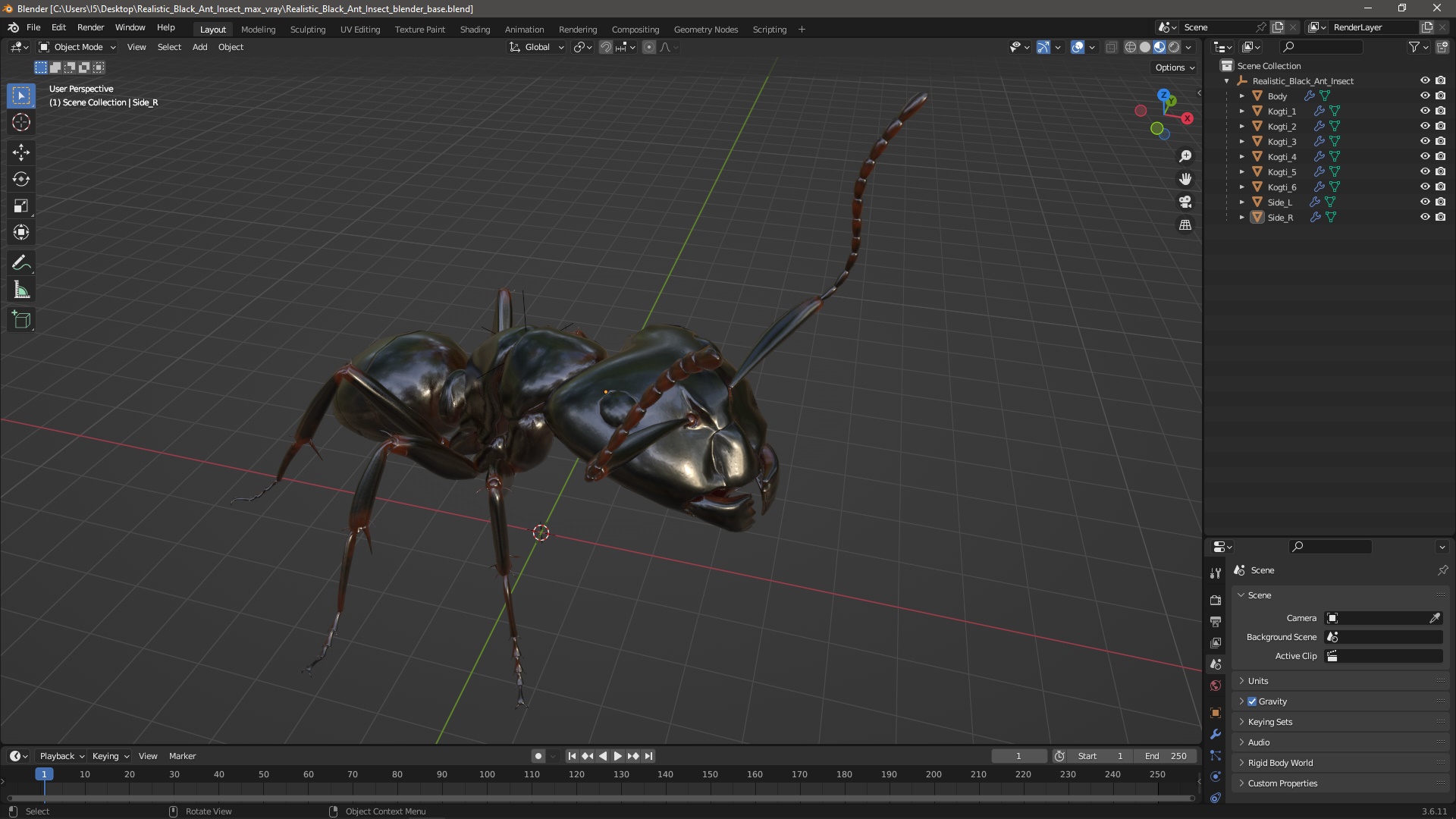Image resolution: width=1456 pixels, height=819 pixels.
Task: Disable Kogti_3 in renders camera icon
Action: point(1441,141)
